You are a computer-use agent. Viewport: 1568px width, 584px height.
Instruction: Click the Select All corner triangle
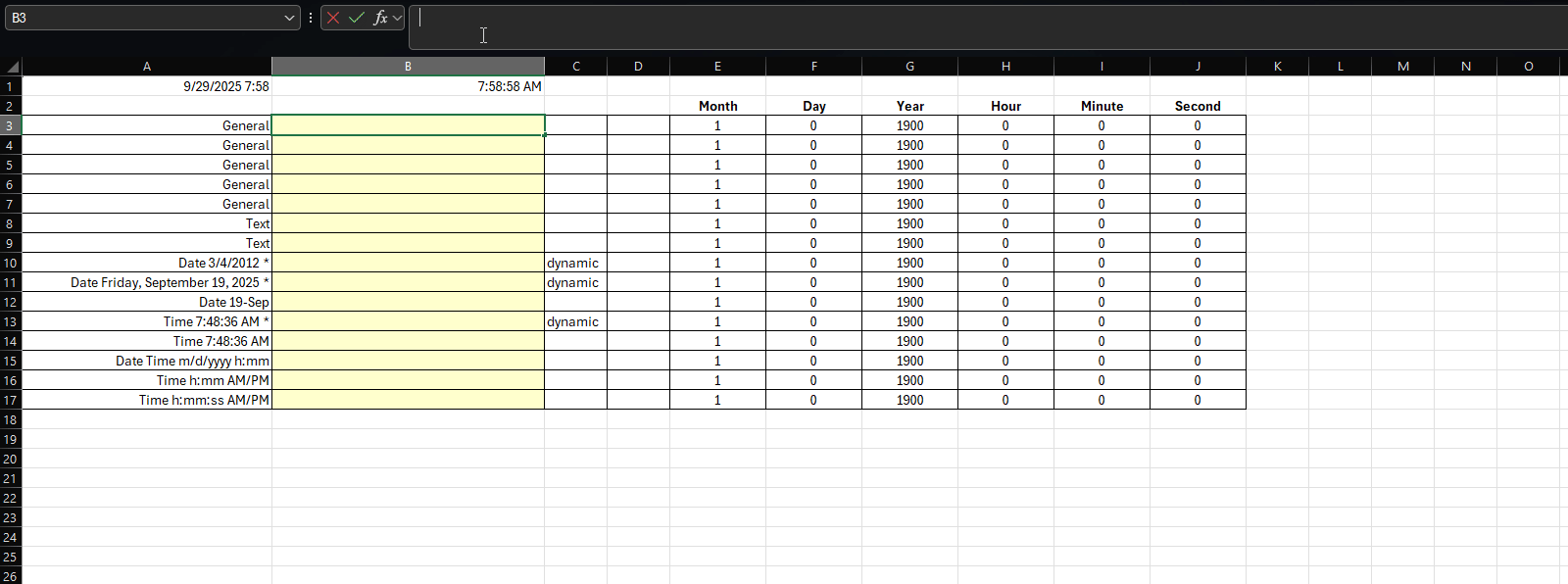click(12, 67)
